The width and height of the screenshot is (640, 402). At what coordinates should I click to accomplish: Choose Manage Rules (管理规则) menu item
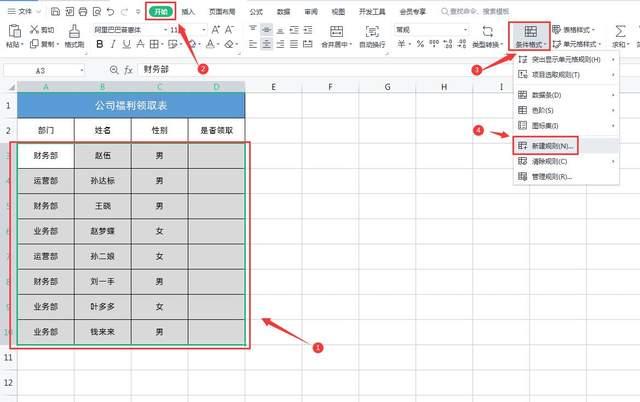[x=566, y=177]
